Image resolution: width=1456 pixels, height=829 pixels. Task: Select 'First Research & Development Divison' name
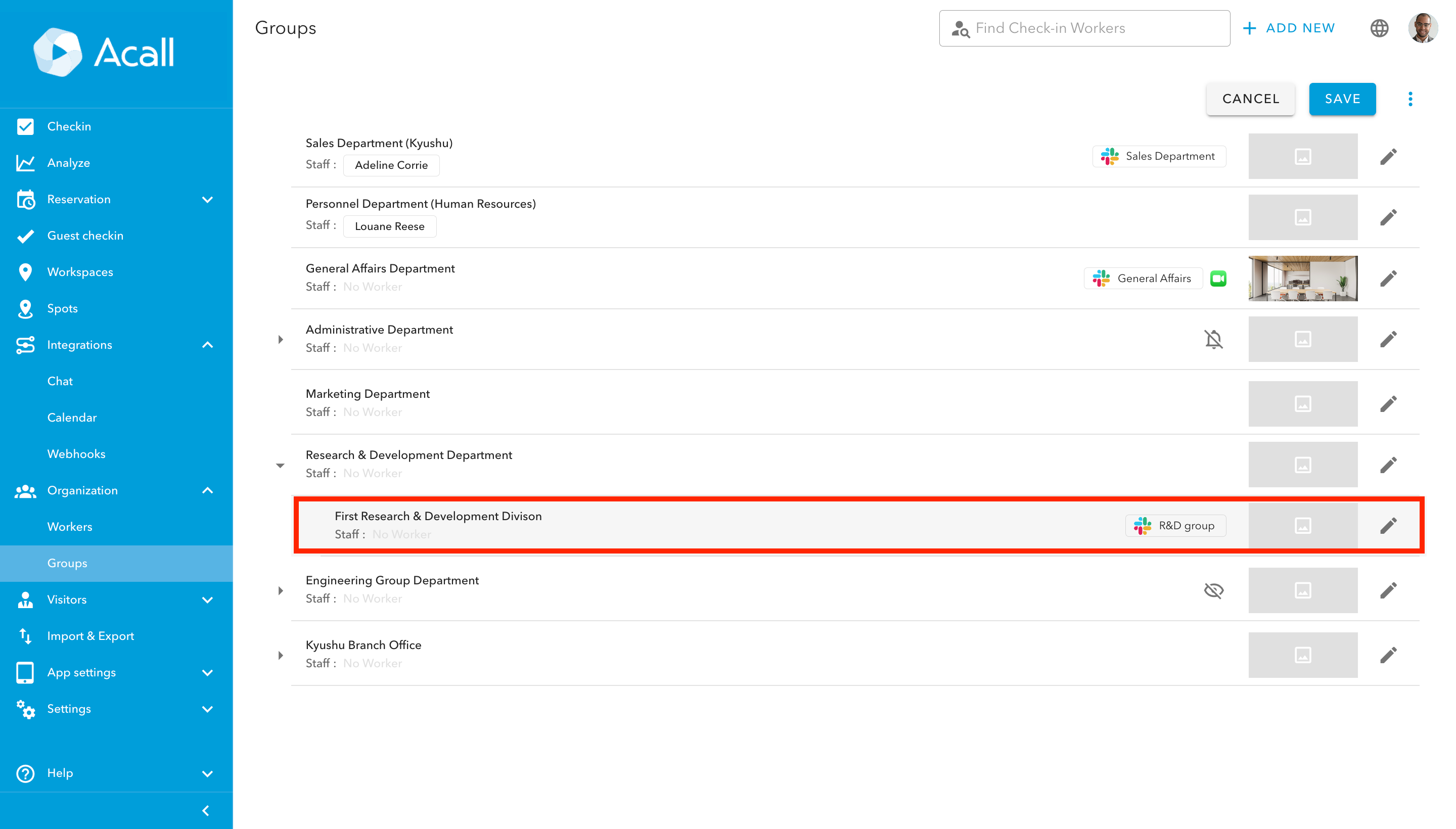click(438, 517)
